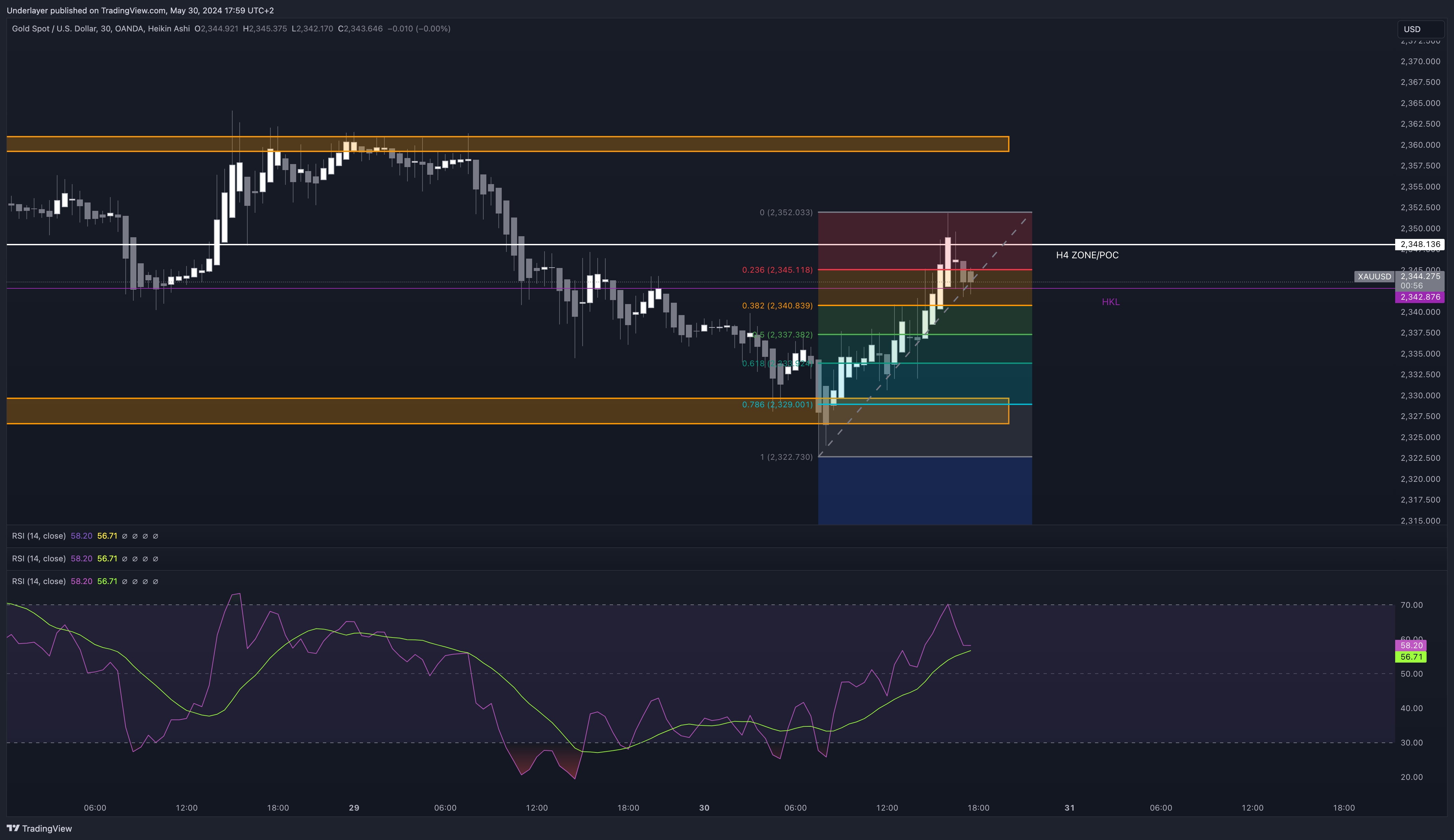This screenshot has height=840, width=1454.
Task: Click the lower orange support zone rectangle
Action: click(x=508, y=411)
